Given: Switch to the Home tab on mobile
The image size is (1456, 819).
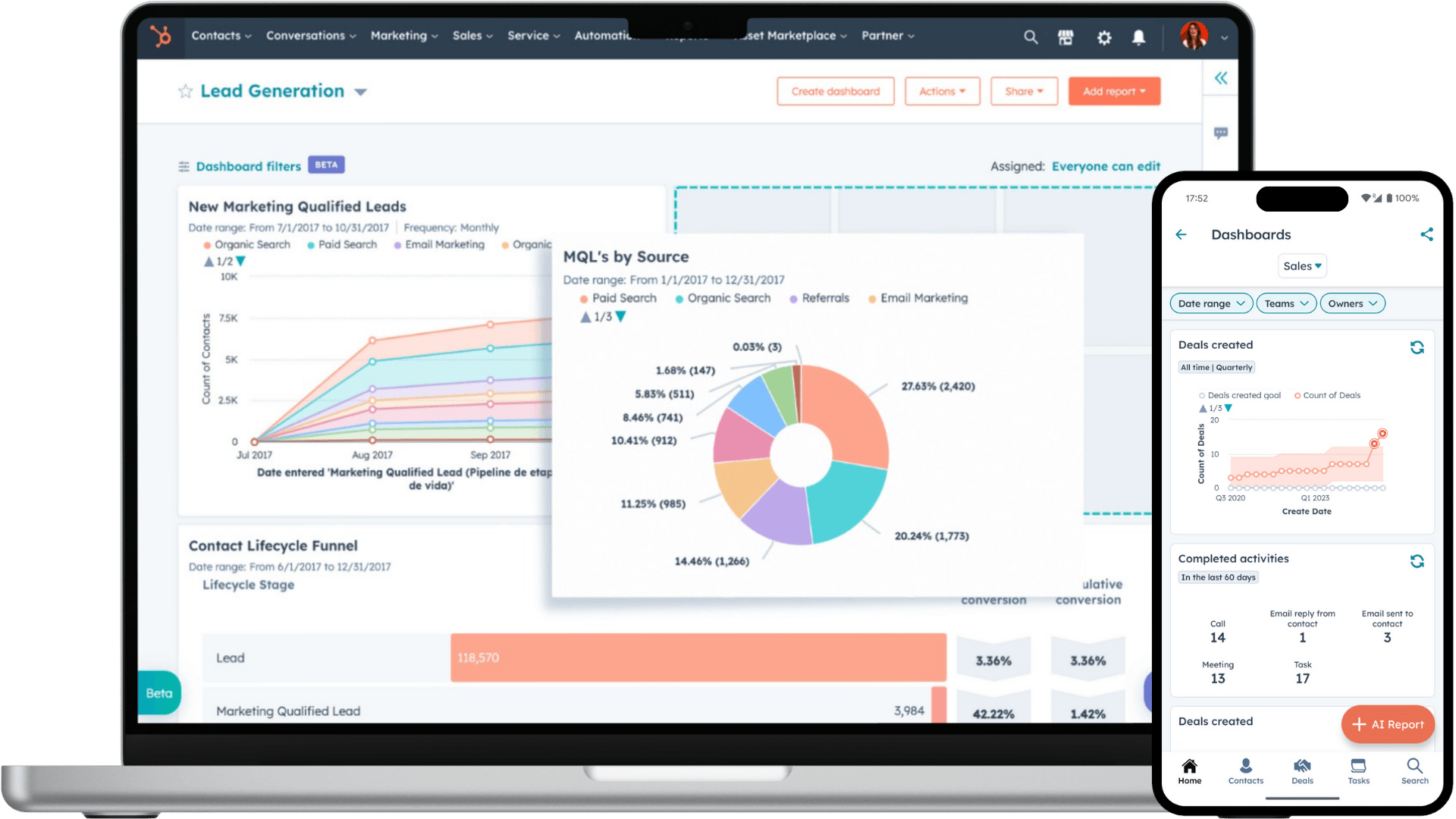Looking at the screenshot, I should 1190,771.
